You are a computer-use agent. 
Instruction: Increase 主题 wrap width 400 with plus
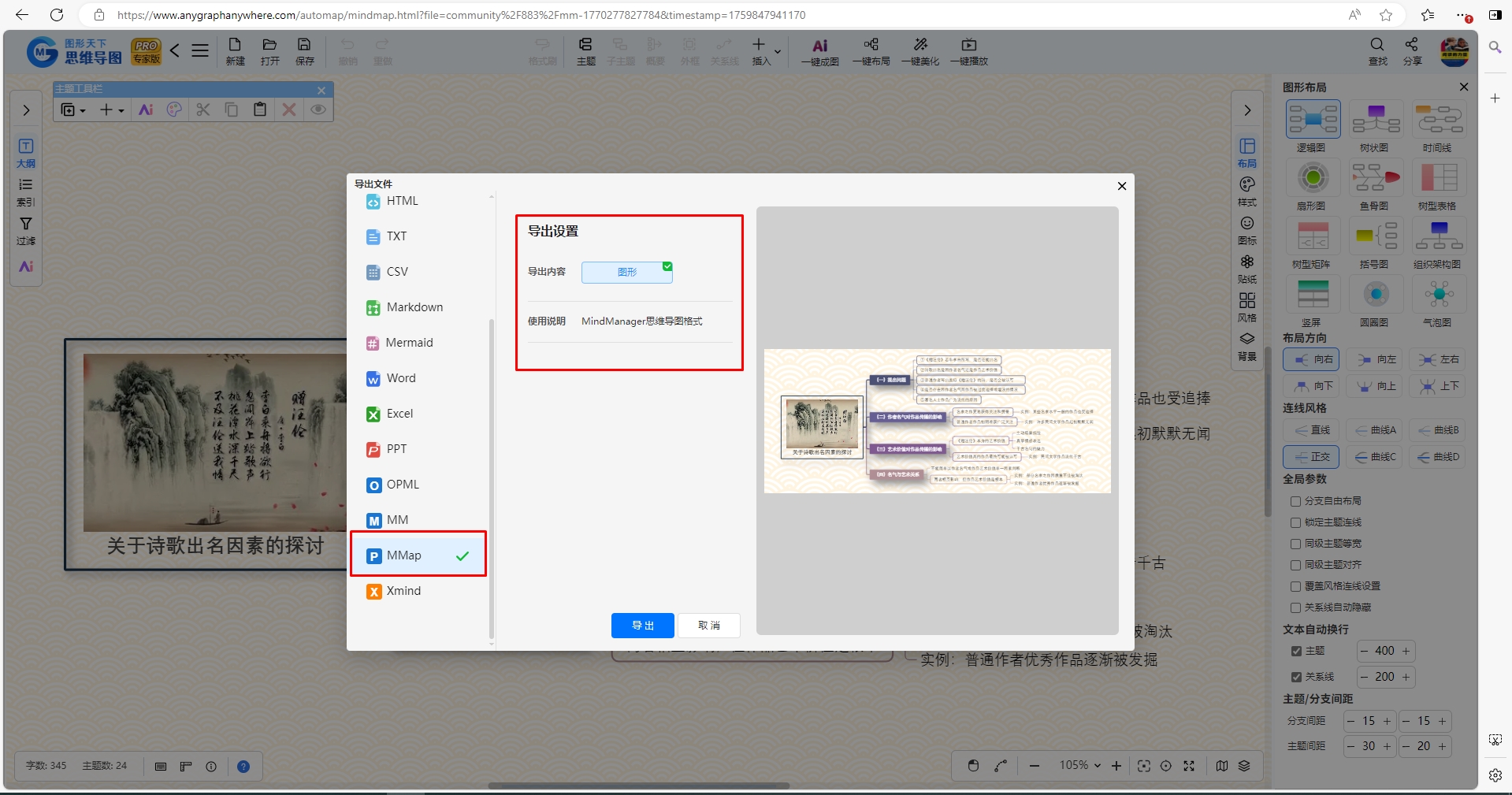pos(1406,651)
